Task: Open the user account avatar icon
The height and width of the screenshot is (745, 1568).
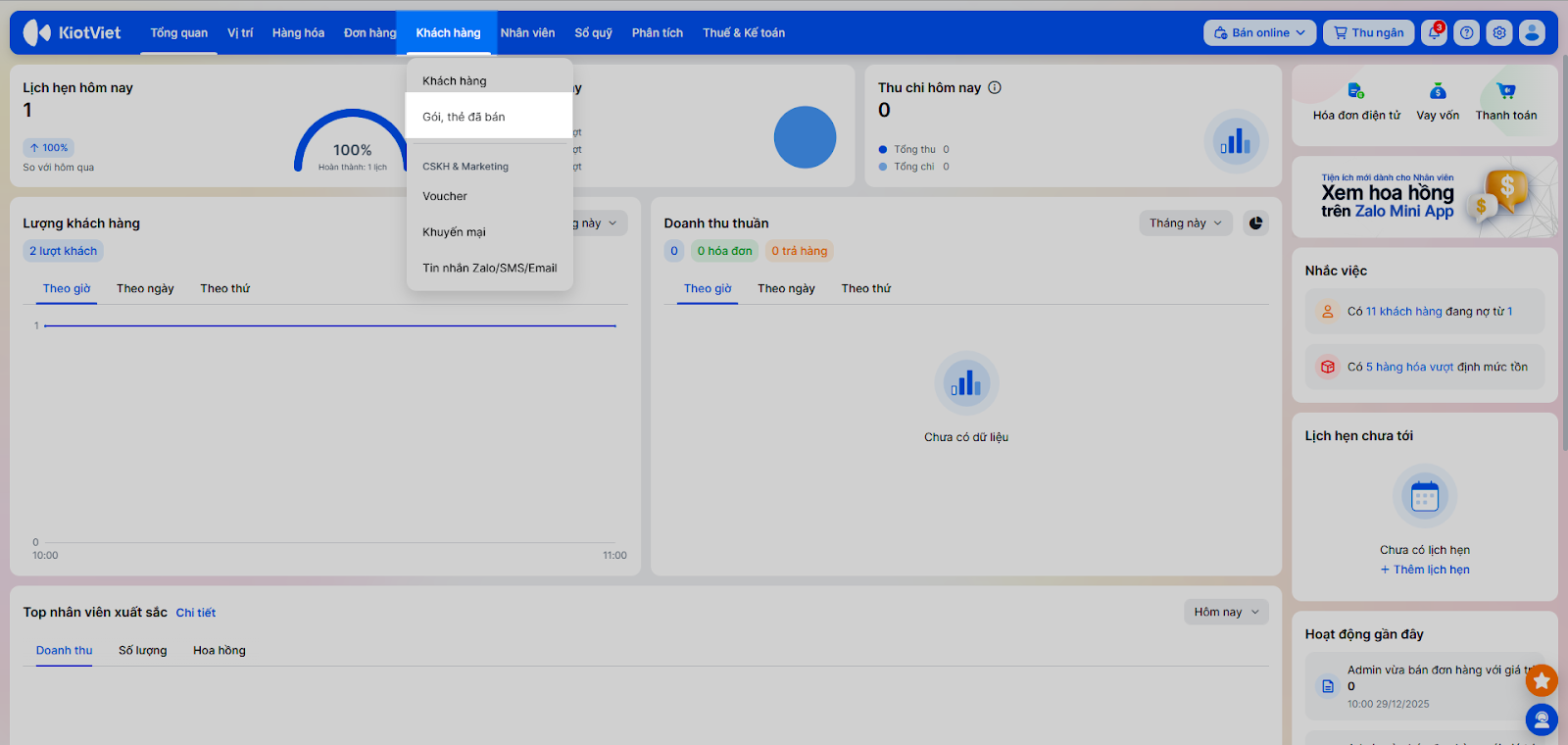Action: click(x=1532, y=33)
